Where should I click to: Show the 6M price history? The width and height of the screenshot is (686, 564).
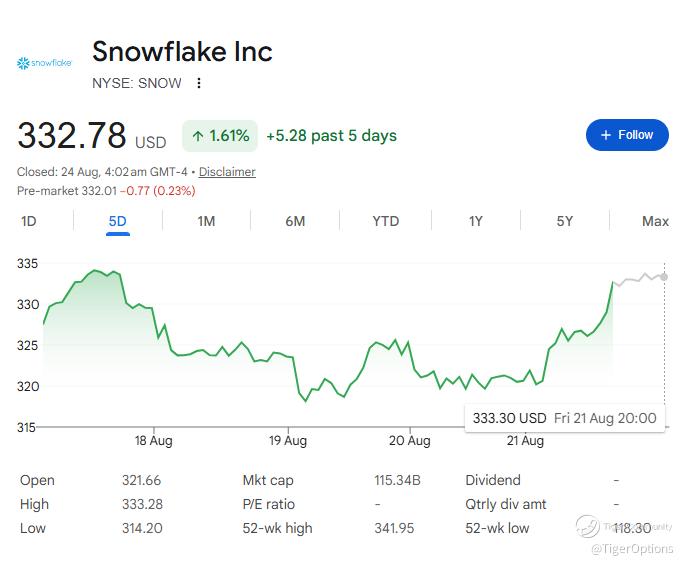pos(295,221)
